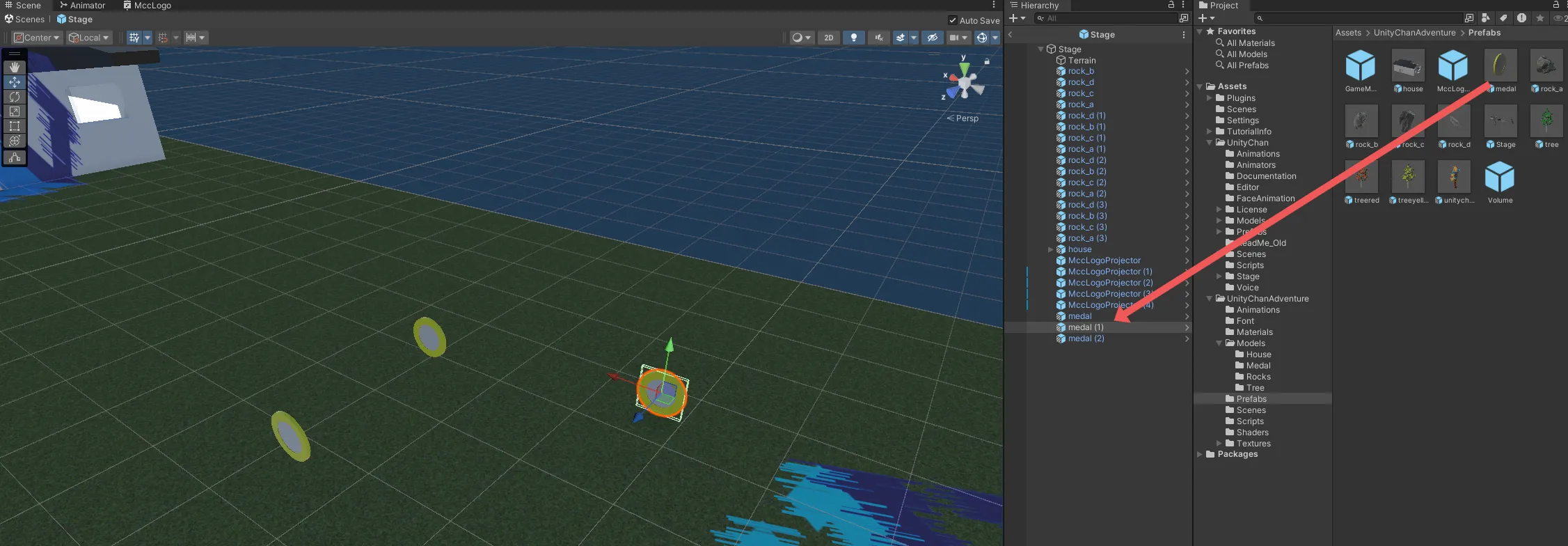Select the Rotate tool

tap(14, 97)
